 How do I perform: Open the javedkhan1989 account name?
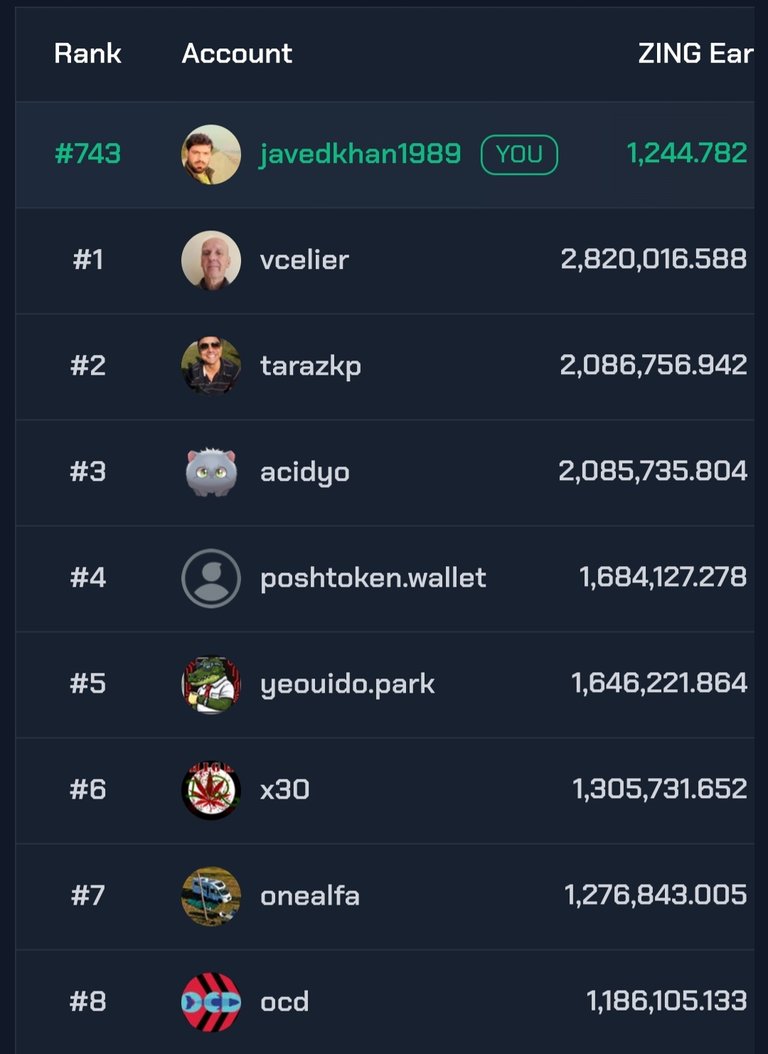coord(360,155)
